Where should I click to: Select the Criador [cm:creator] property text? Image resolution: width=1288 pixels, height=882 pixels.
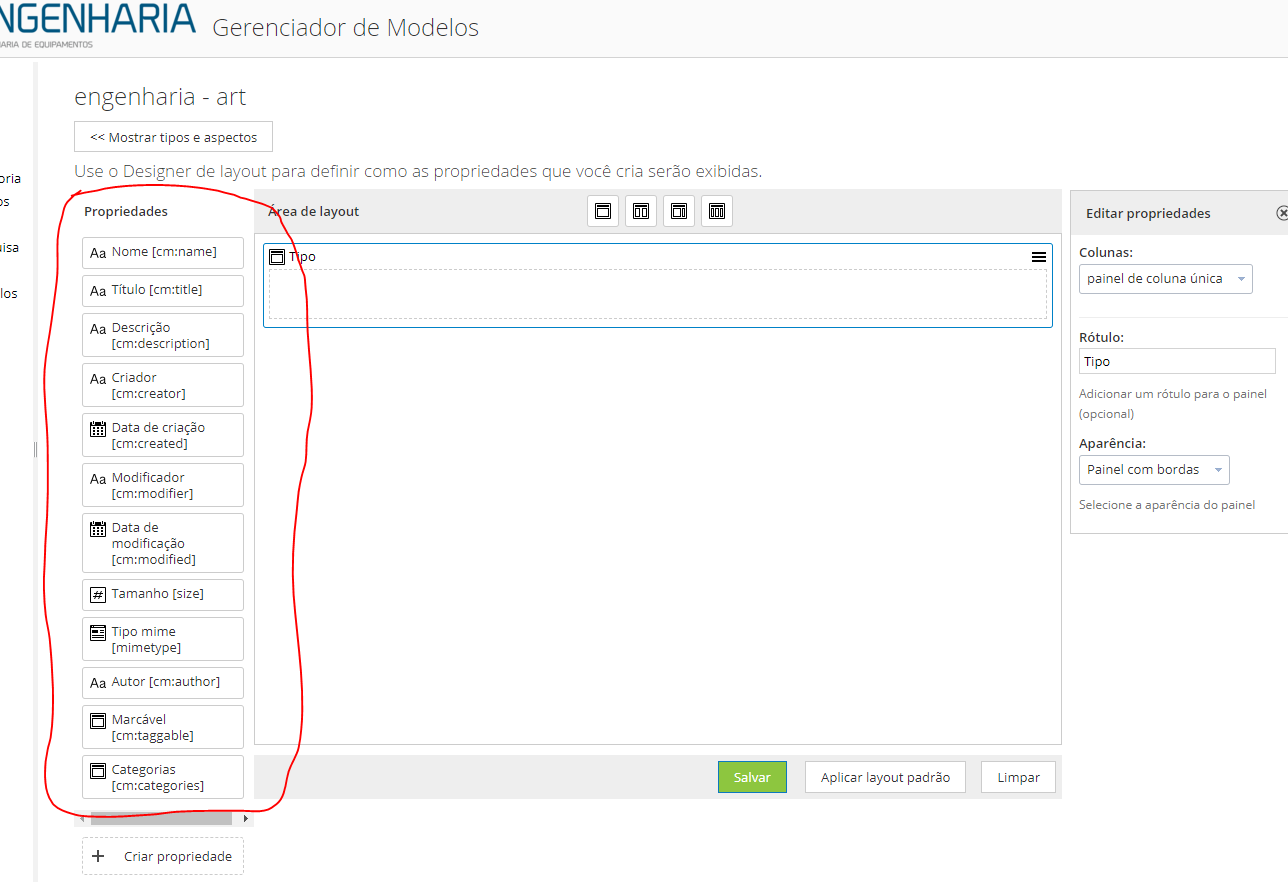149,385
